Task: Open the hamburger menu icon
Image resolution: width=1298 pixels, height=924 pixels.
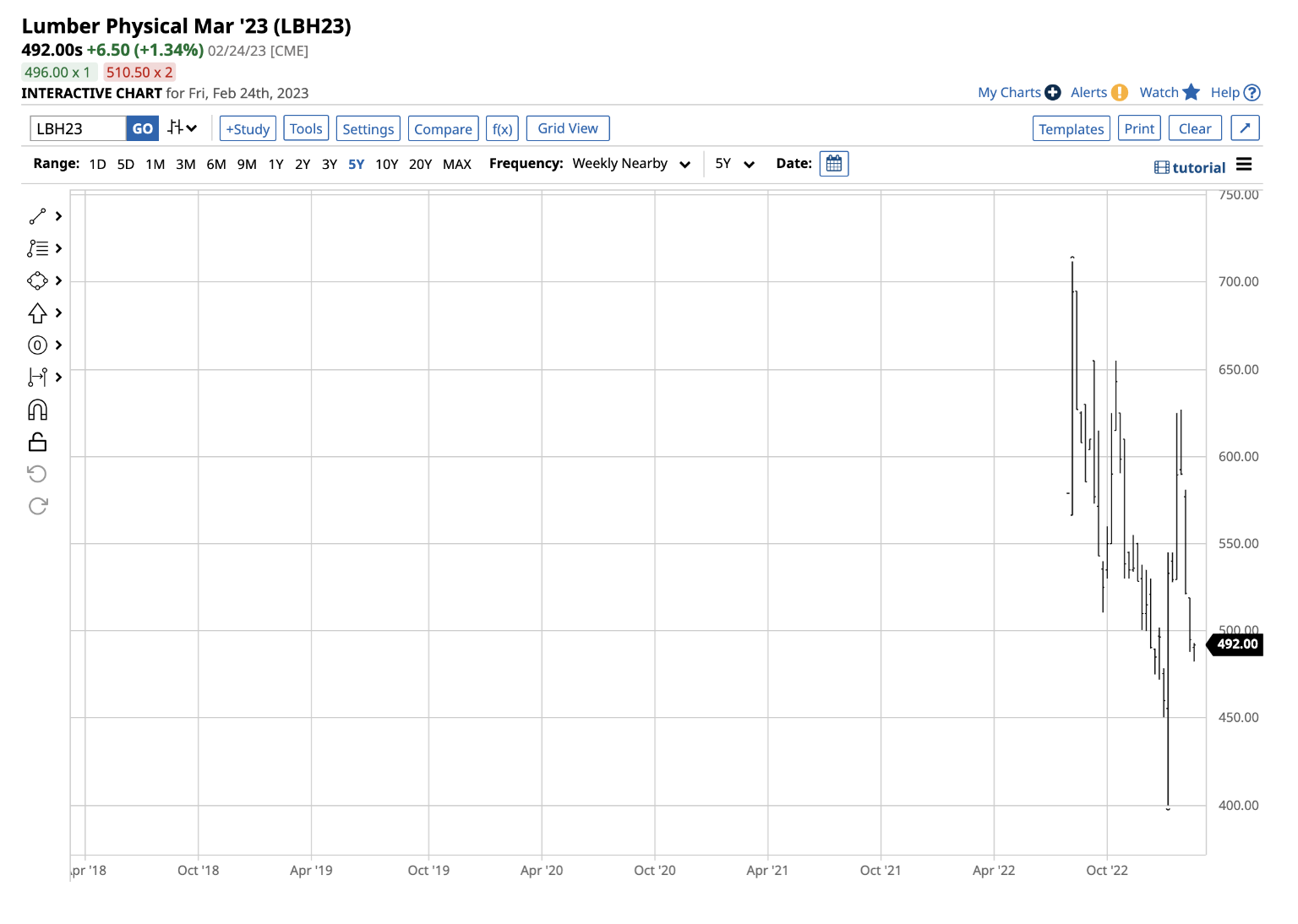Action: click(x=1243, y=165)
